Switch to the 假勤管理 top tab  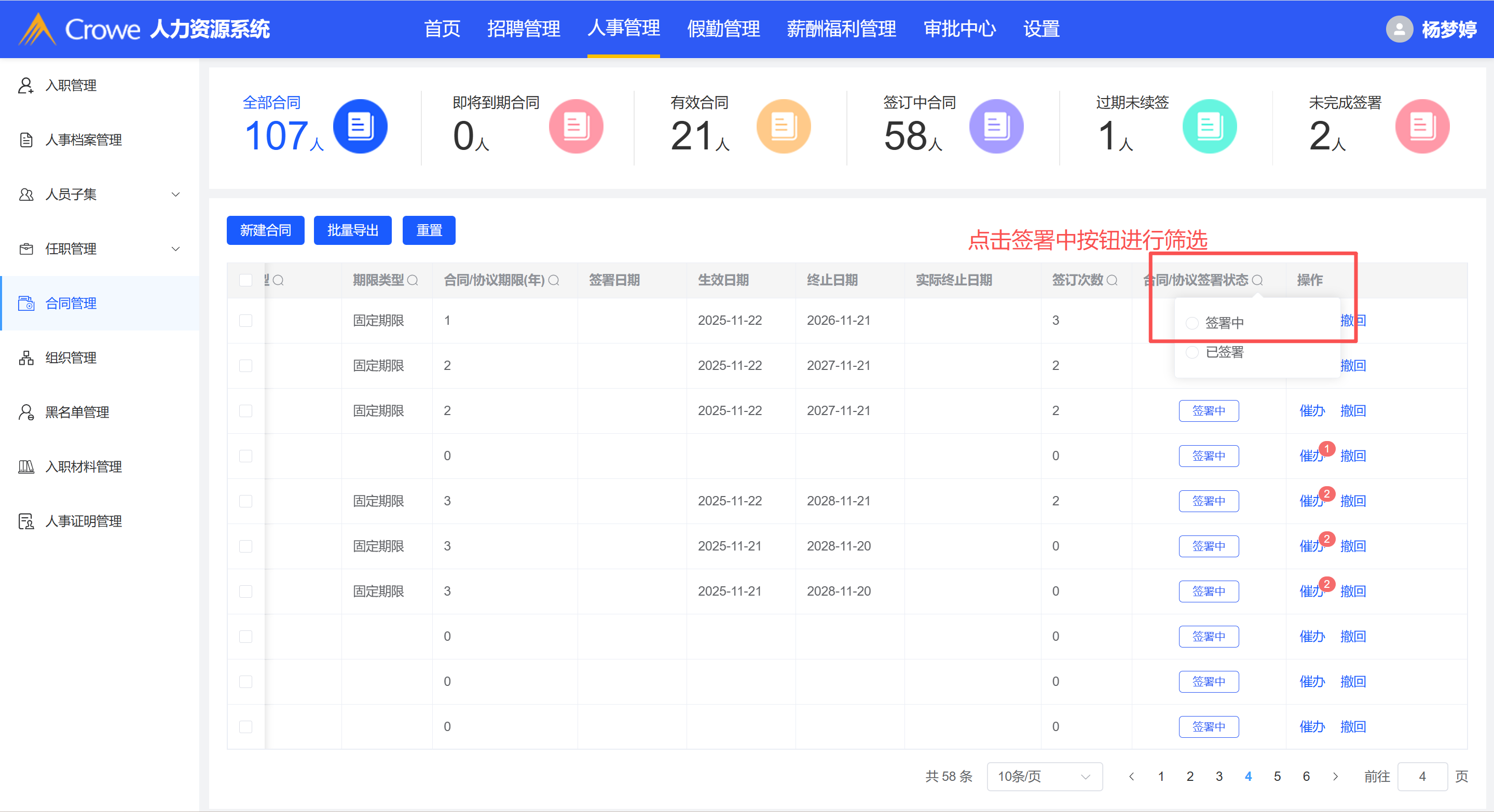click(x=723, y=29)
